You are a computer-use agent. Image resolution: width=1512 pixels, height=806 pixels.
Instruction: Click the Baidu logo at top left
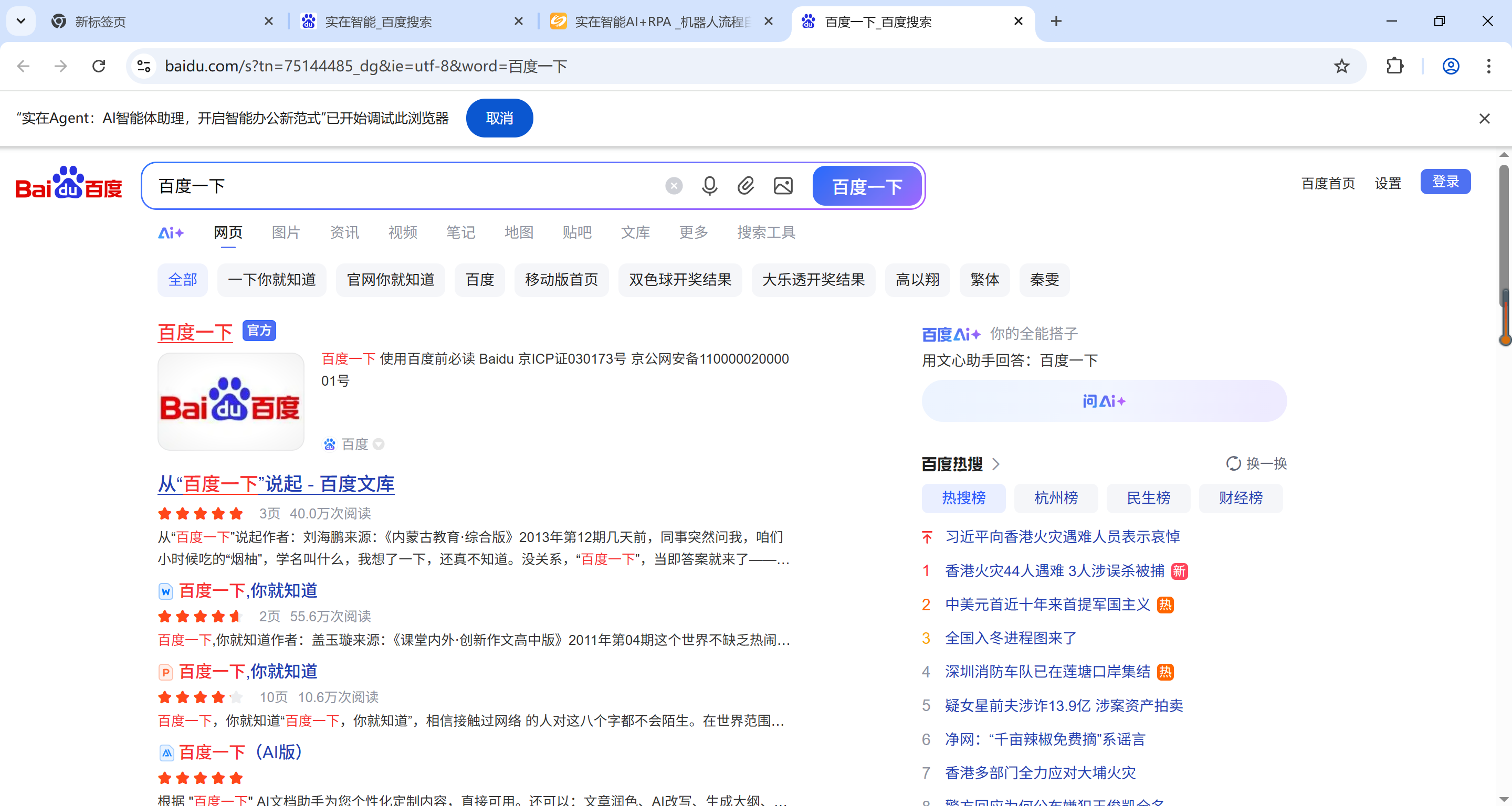coord(69,184)
